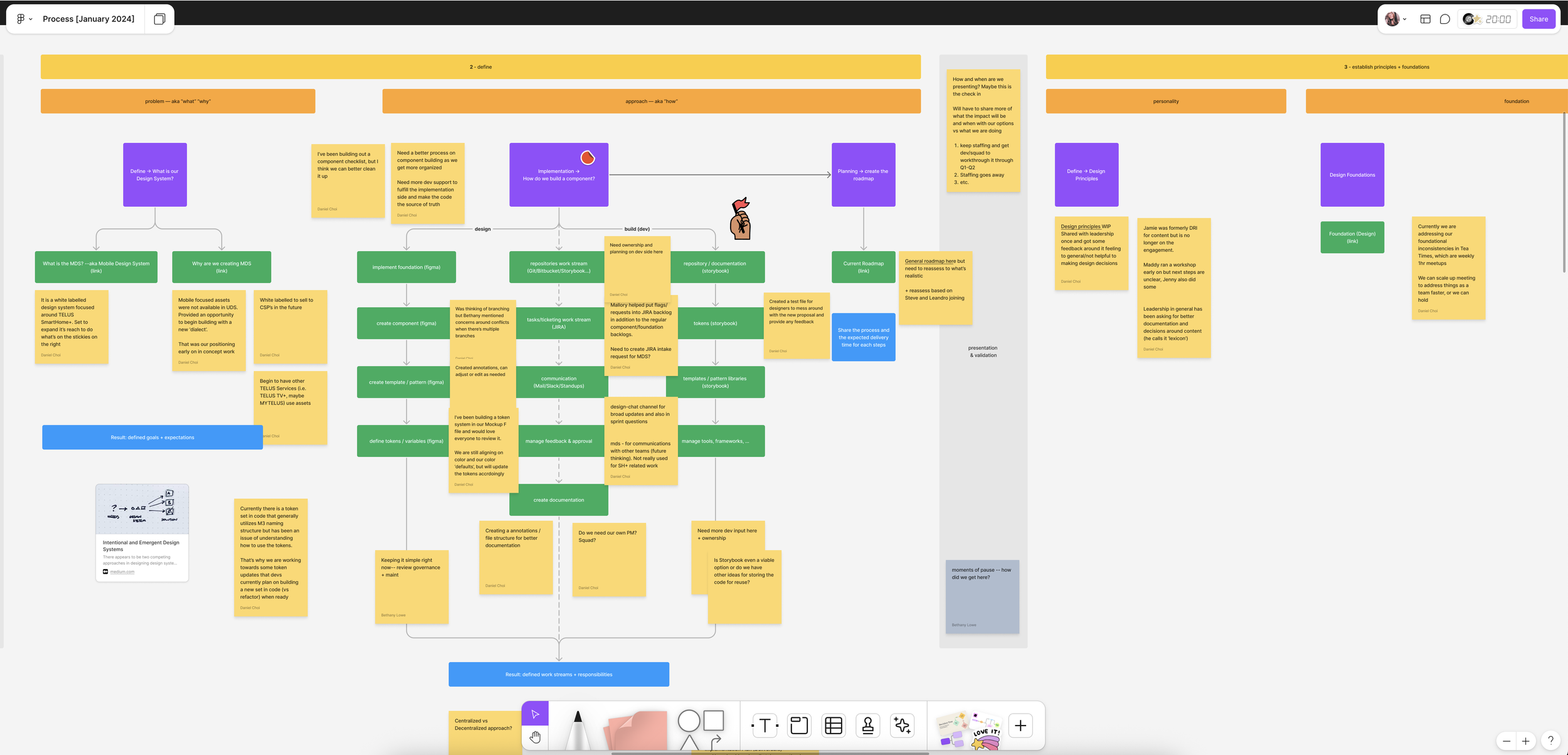Click the zoom in plus button
1568x755 pixels.
1526,741
